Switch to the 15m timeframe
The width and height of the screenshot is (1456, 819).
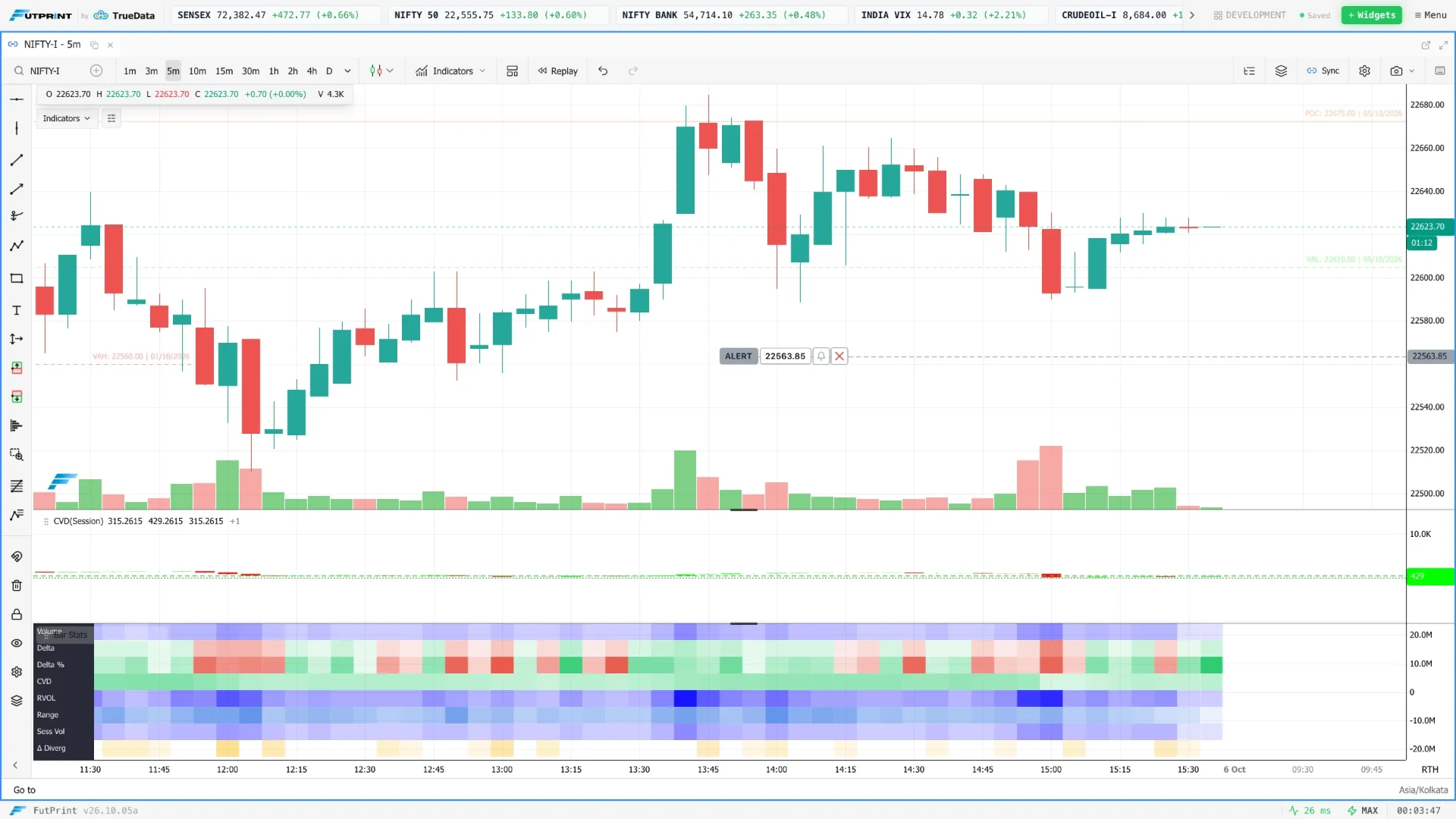(224, 71)
